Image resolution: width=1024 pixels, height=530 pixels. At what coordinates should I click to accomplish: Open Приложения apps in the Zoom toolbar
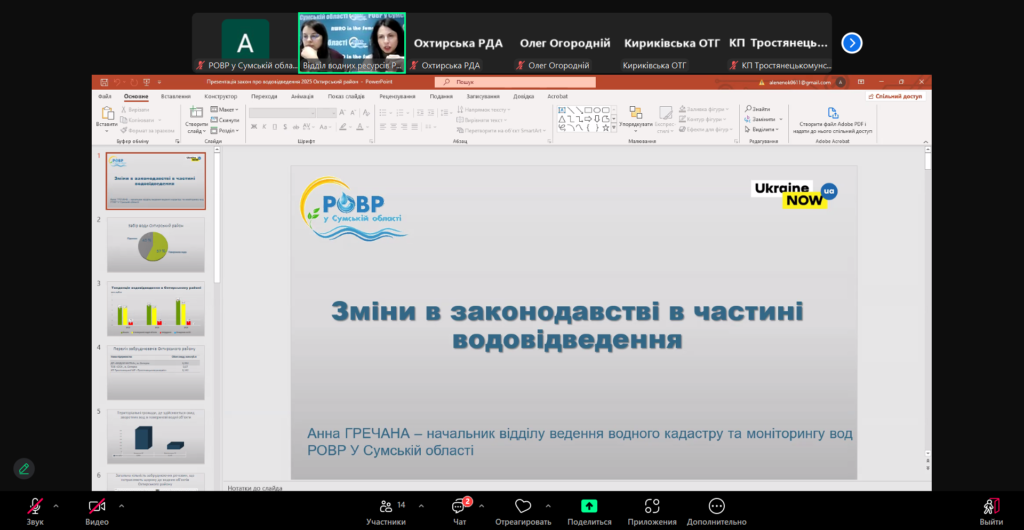click(652, 512)
